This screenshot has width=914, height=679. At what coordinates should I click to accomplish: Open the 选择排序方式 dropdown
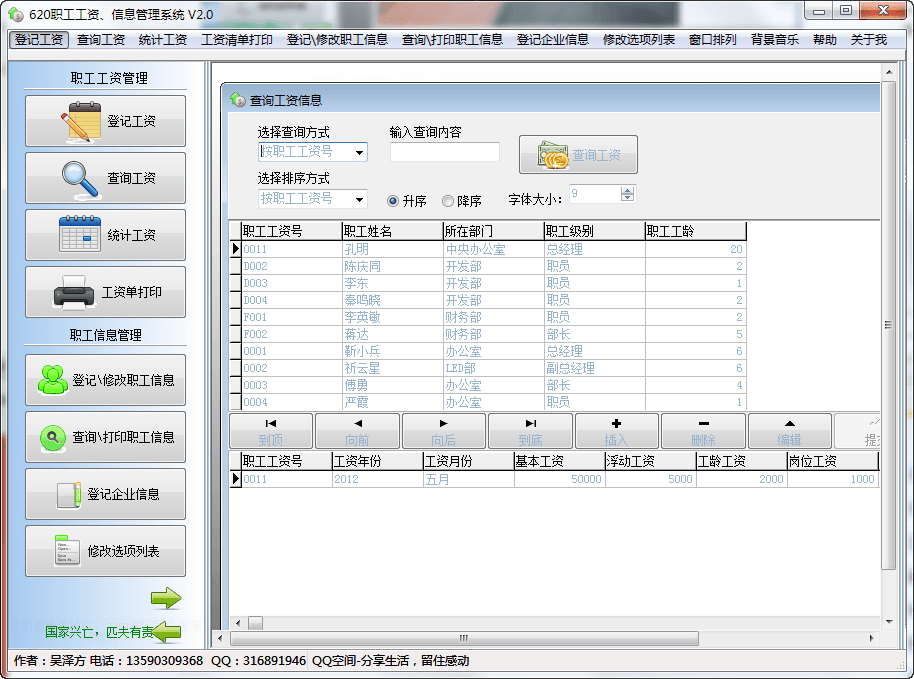(360, 199)
